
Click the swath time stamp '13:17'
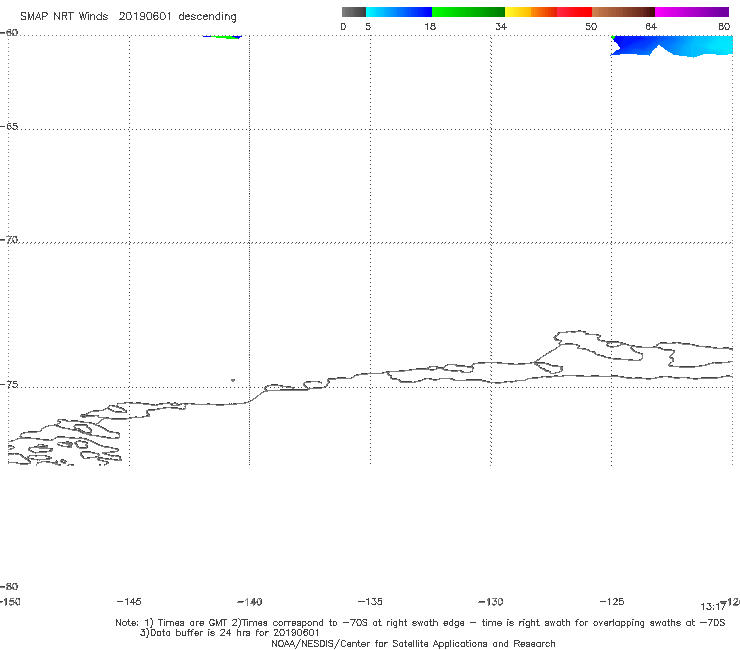click(713, 607)
